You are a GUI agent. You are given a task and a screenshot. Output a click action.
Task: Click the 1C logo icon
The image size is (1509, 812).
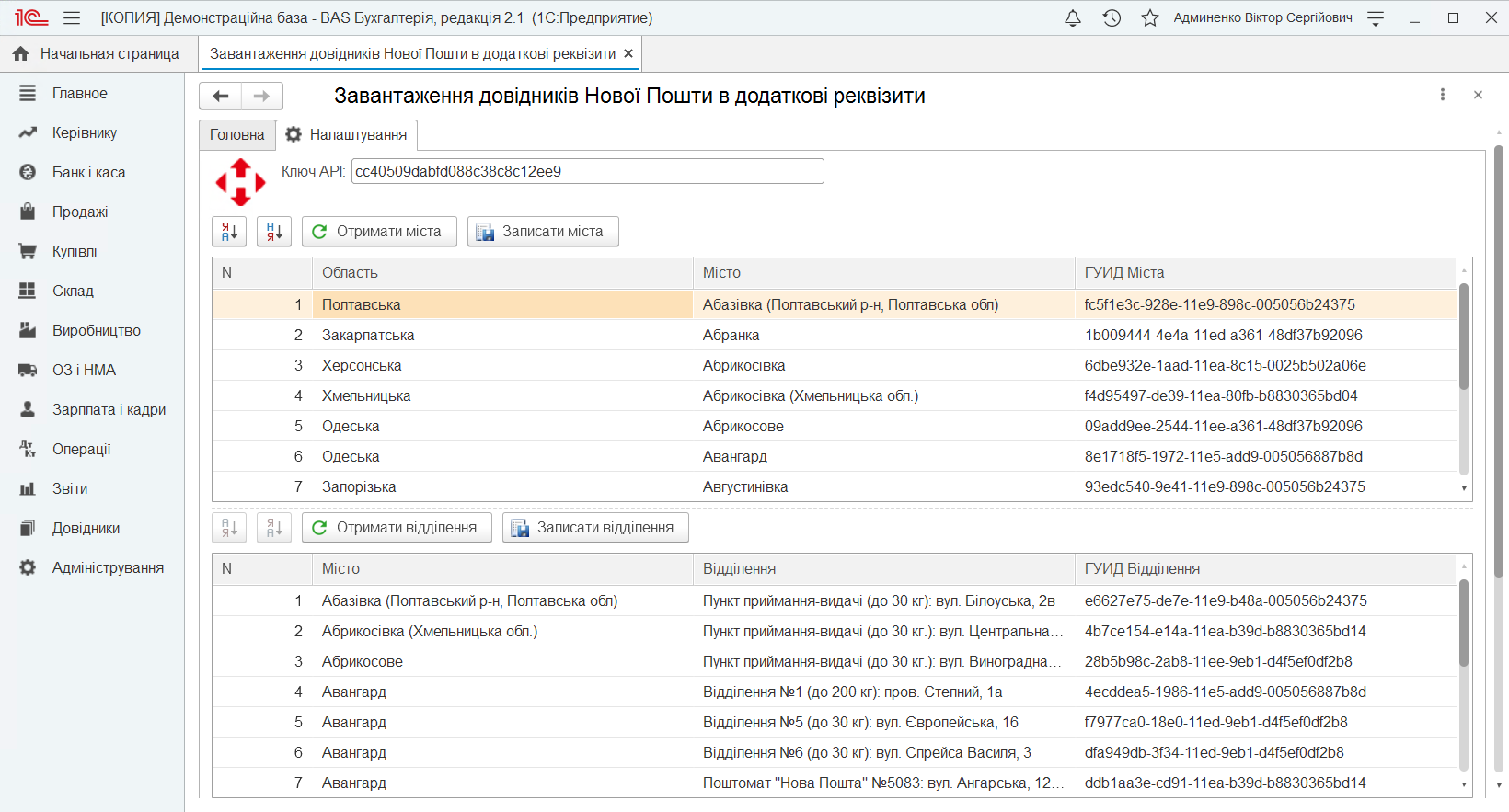tap(30, 17)
